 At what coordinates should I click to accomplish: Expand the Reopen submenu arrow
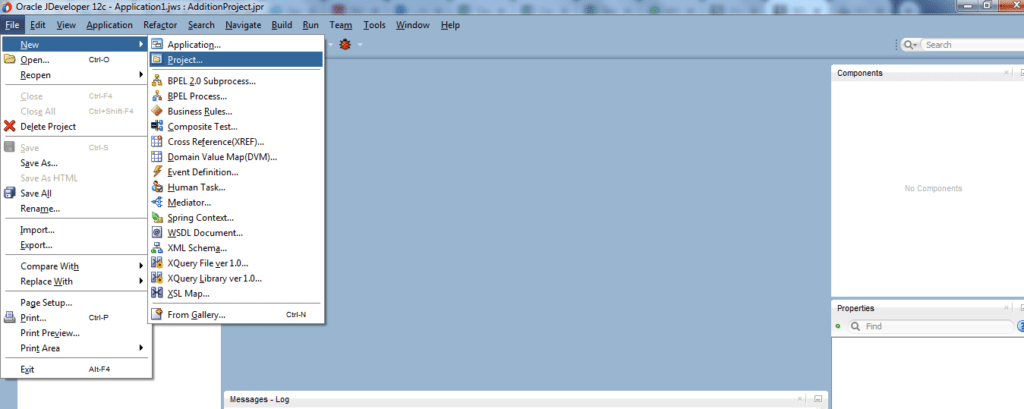click(x=141, y=74)
